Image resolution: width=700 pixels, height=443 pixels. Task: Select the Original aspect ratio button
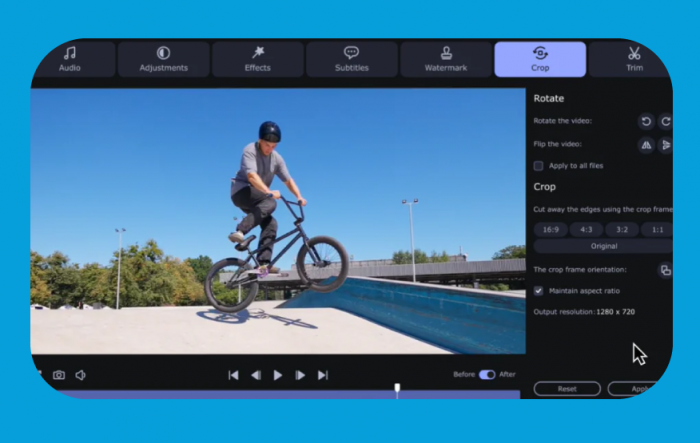604,246
